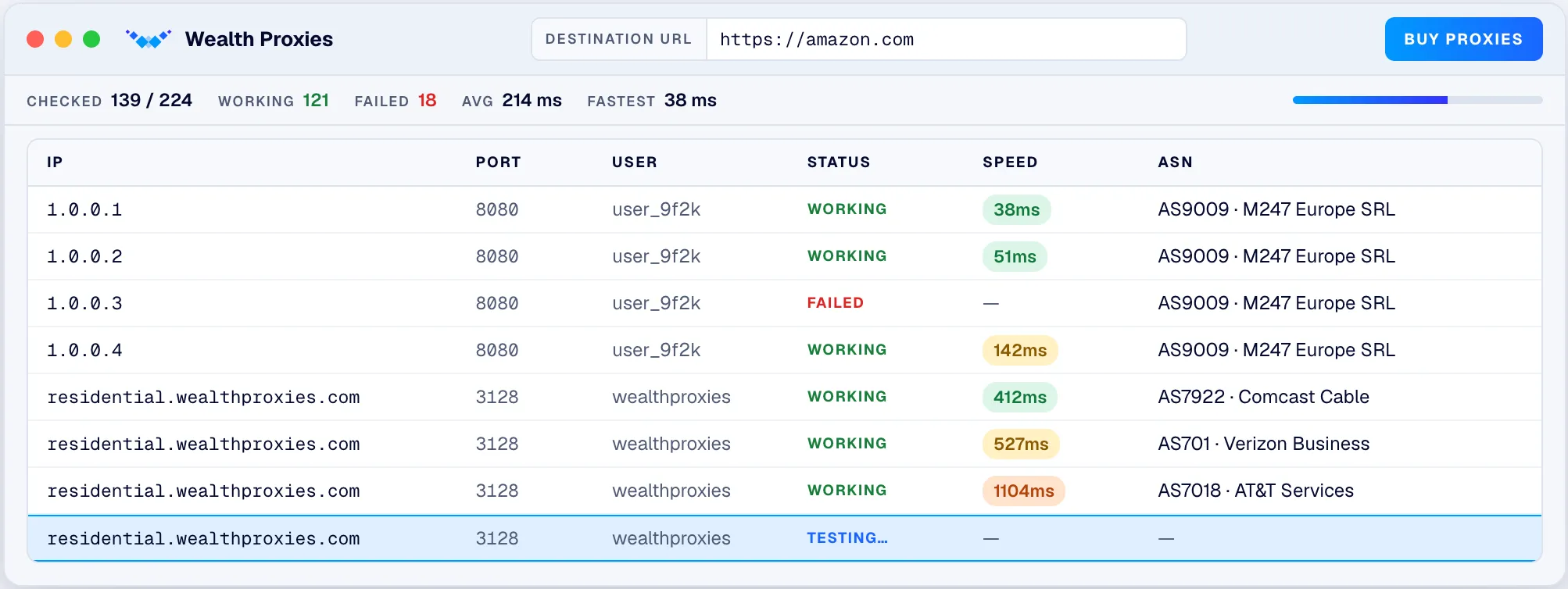
Task: Click the hostname in the highlighted testing row
Action: pos(203,538)
